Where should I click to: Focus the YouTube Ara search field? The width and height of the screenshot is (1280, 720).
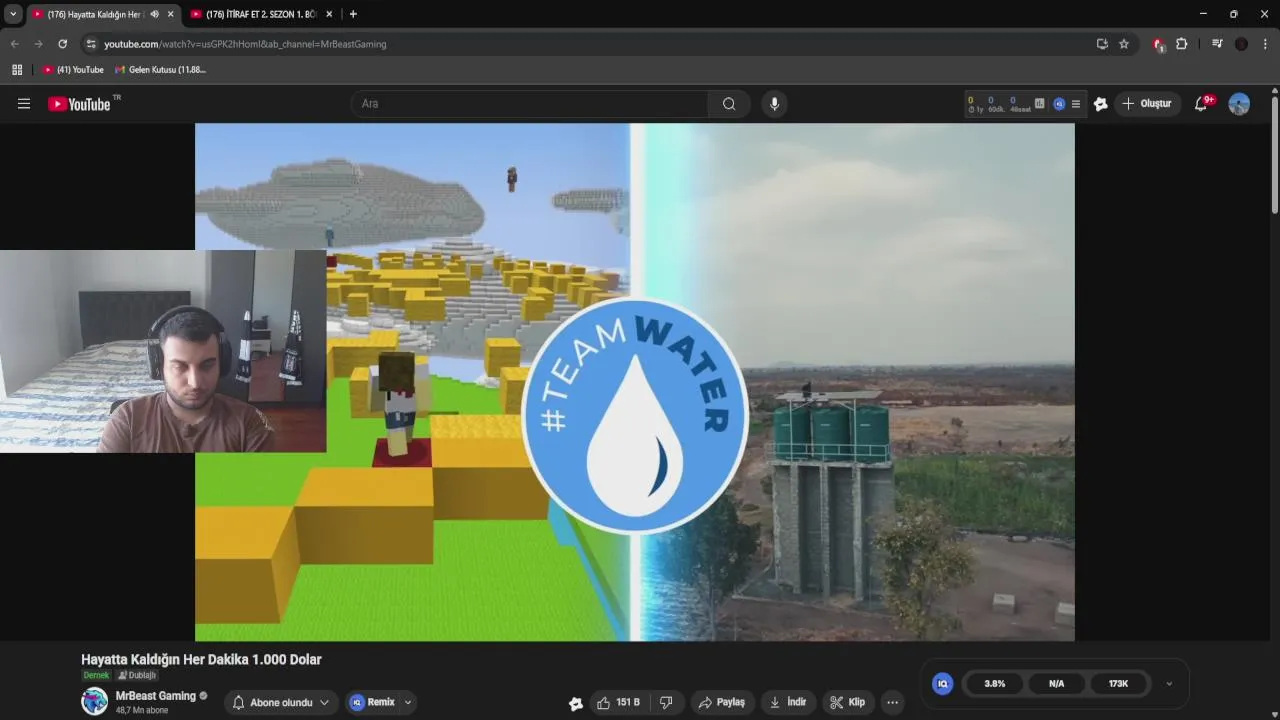tap(530, 104)
